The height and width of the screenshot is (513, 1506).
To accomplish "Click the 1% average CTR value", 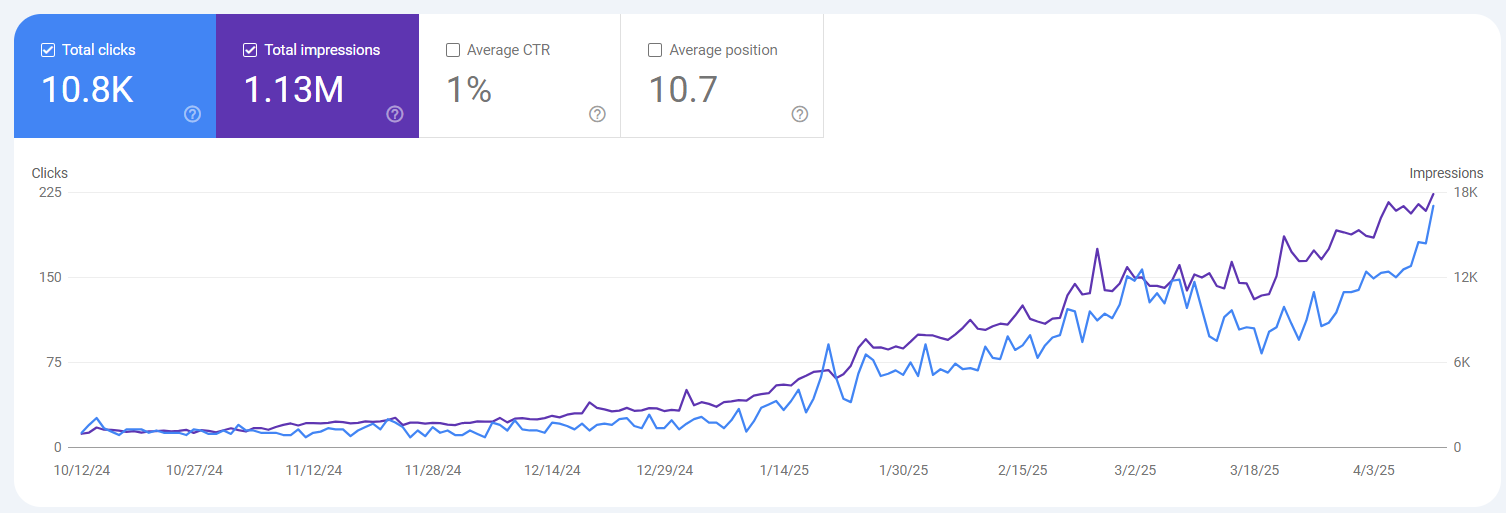I will click(x=468, y=90).
